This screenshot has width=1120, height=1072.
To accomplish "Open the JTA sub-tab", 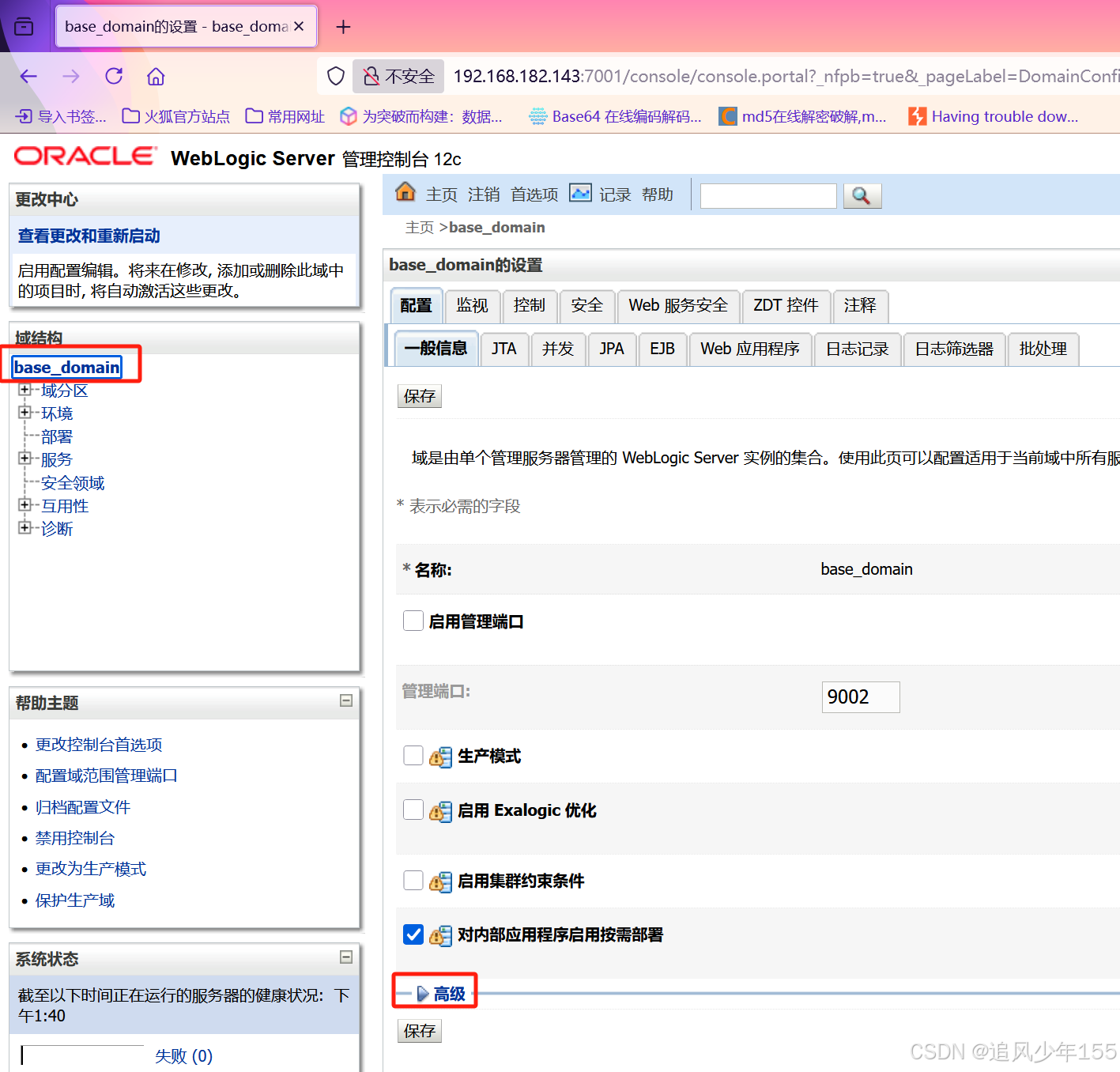I will click(x=503, y=349).
